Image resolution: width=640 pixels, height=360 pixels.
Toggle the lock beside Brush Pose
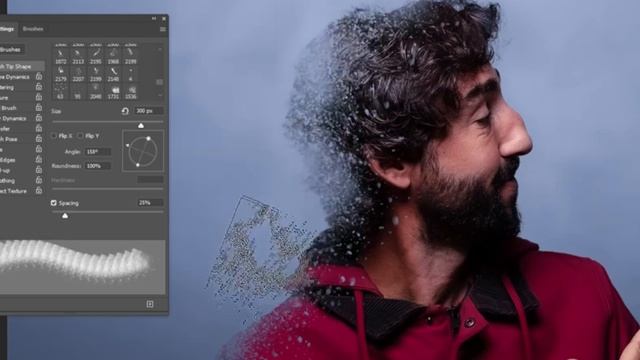pyautogui.click(x=39, y=139)
